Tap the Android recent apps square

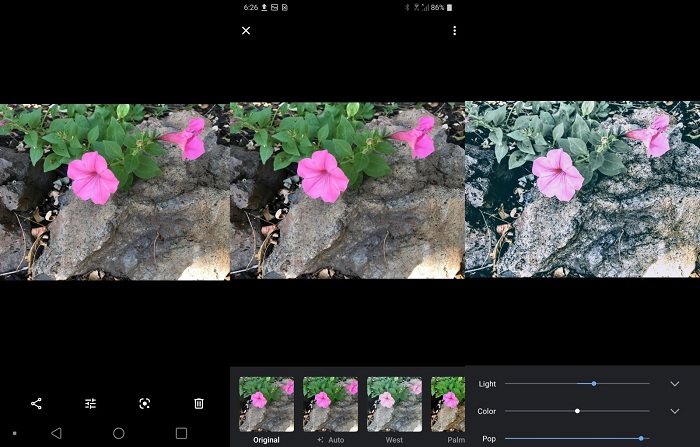[181, 433]
